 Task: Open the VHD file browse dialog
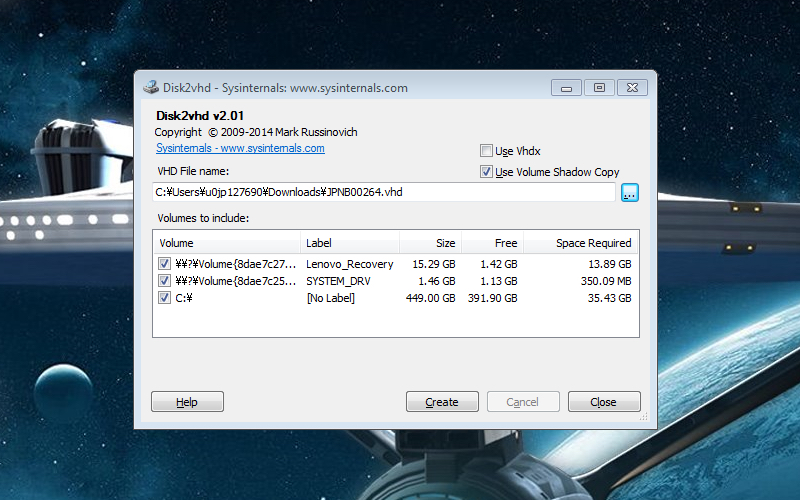[629, 193]
